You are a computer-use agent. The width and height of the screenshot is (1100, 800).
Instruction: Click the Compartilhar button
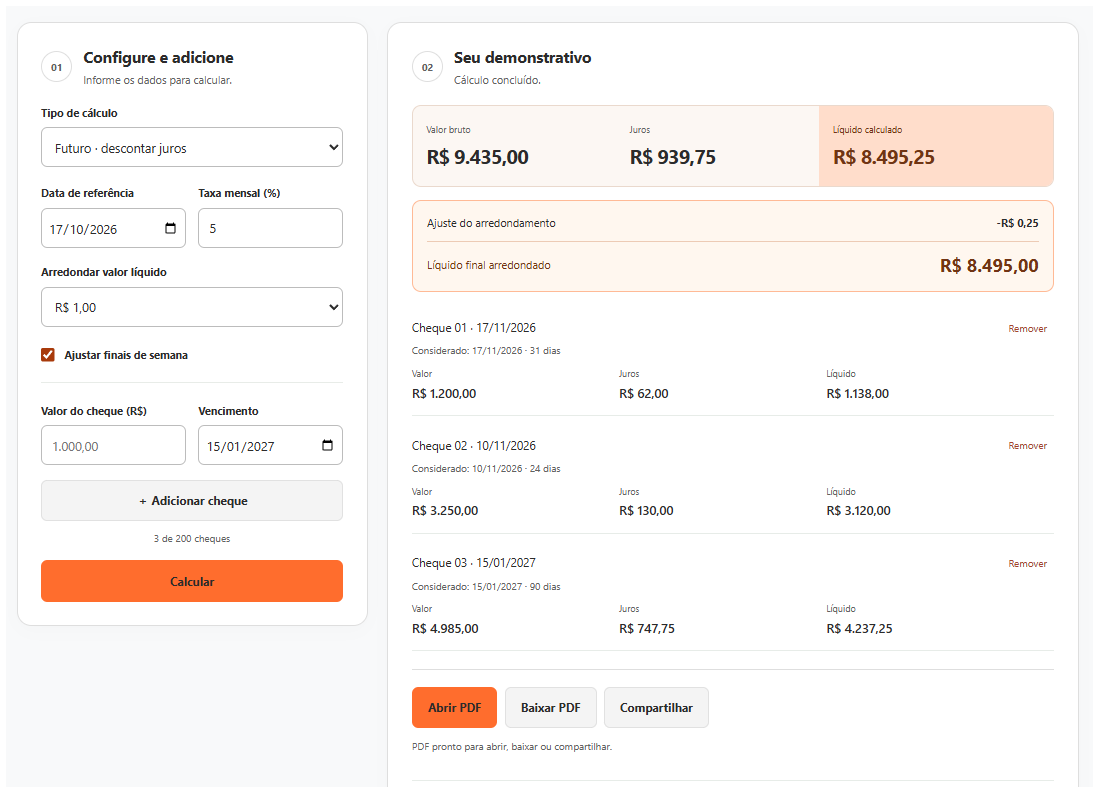656,707
